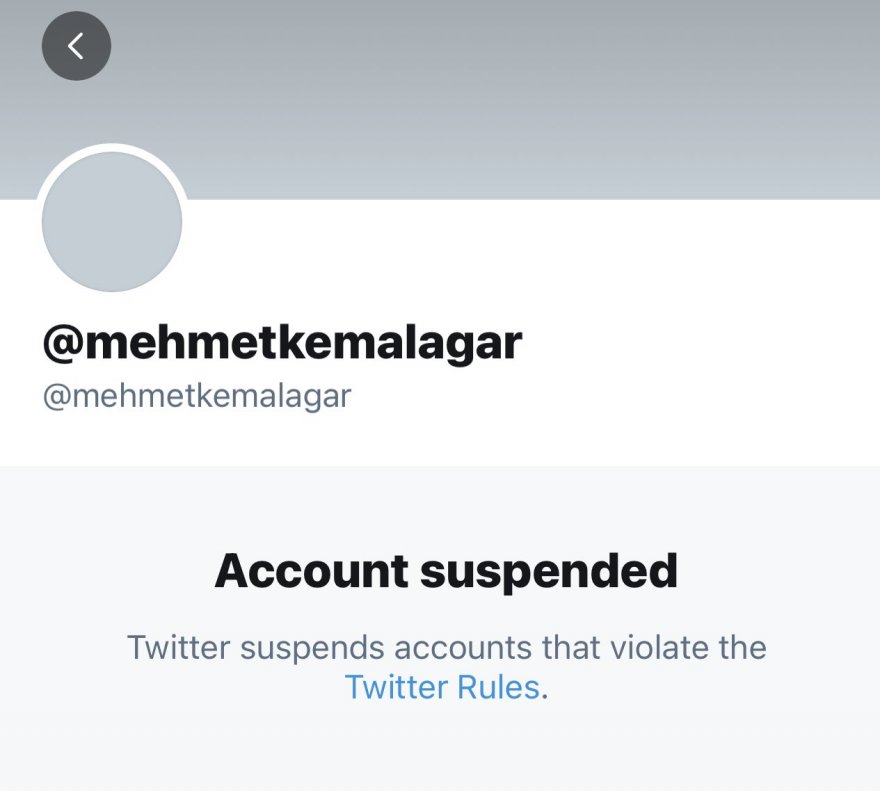Viewport: 880px width, 791px height.
Task: Tap the Account suspended heading
Action: (446, 571)
